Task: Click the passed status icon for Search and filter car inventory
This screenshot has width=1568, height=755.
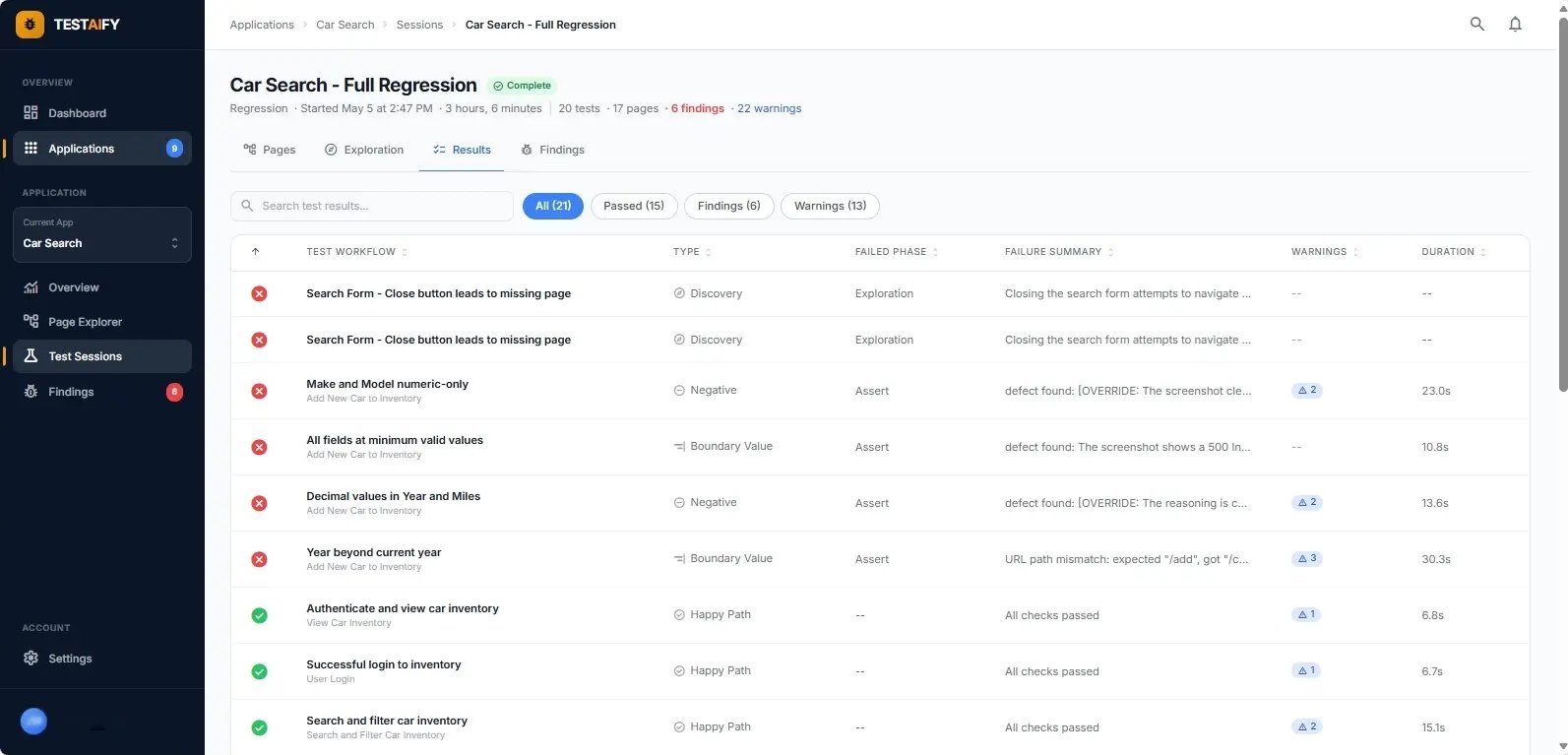Action: coord(259,727)
